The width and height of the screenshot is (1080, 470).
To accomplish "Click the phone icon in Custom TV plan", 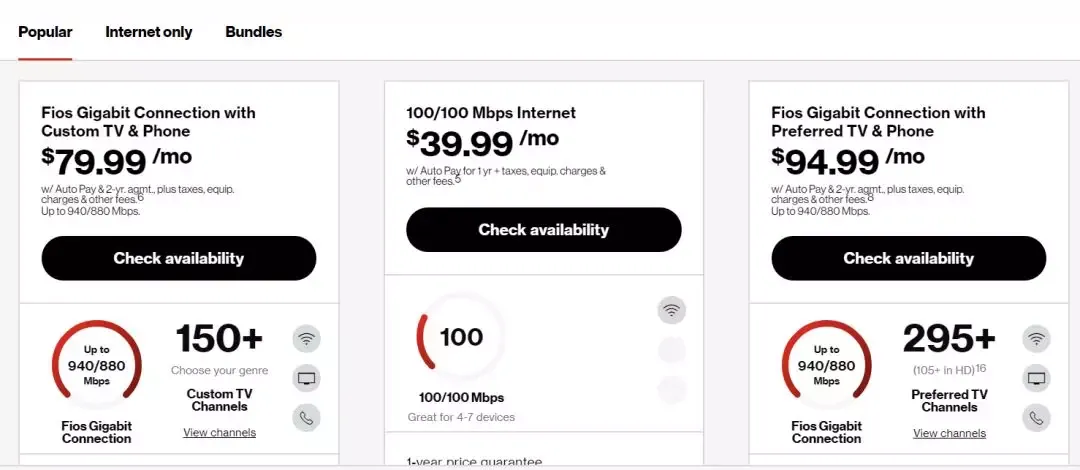I will pyautogui.click(x=307, y=418).
